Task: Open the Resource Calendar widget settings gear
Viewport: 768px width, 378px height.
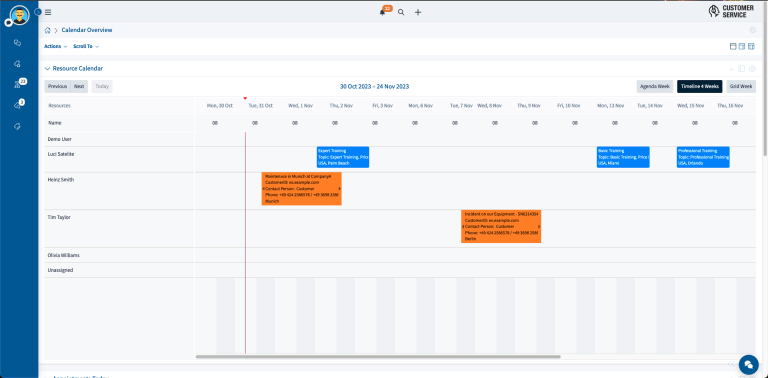Action: [752, 69]
